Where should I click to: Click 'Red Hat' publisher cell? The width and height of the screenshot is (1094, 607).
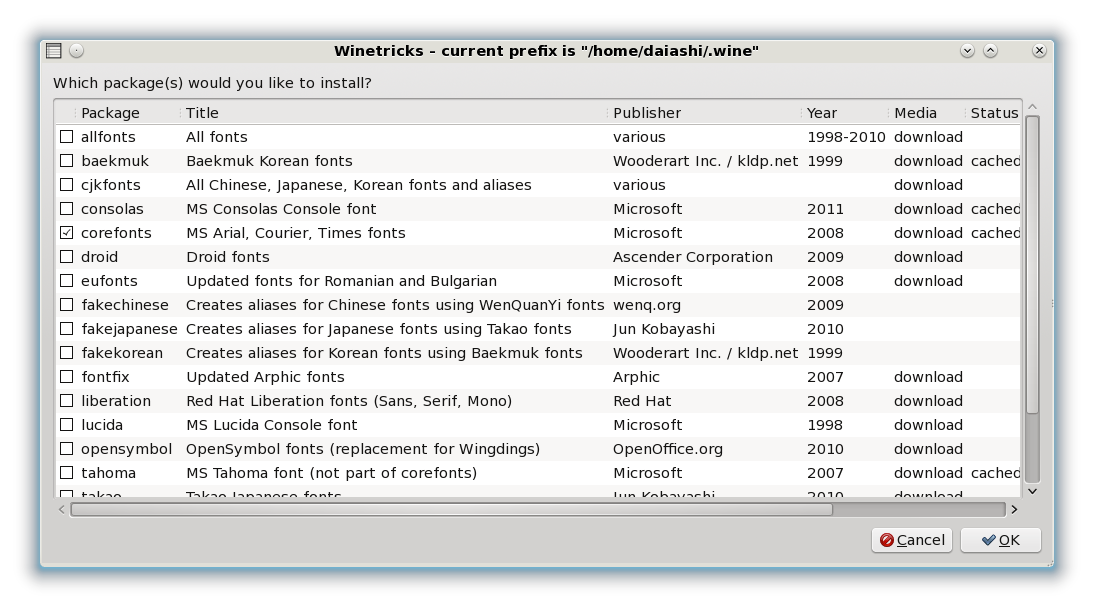click(x=642, y=400)
